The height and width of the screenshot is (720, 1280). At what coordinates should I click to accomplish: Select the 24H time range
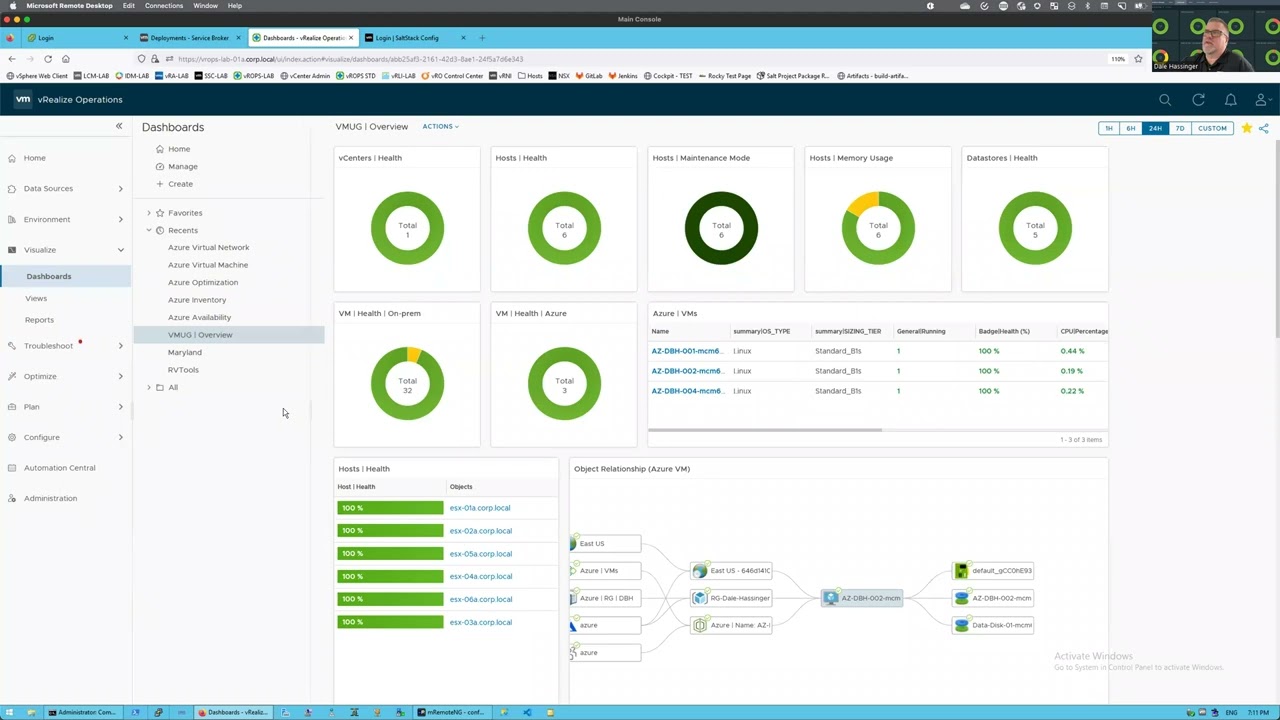[x=1155, y=128]
